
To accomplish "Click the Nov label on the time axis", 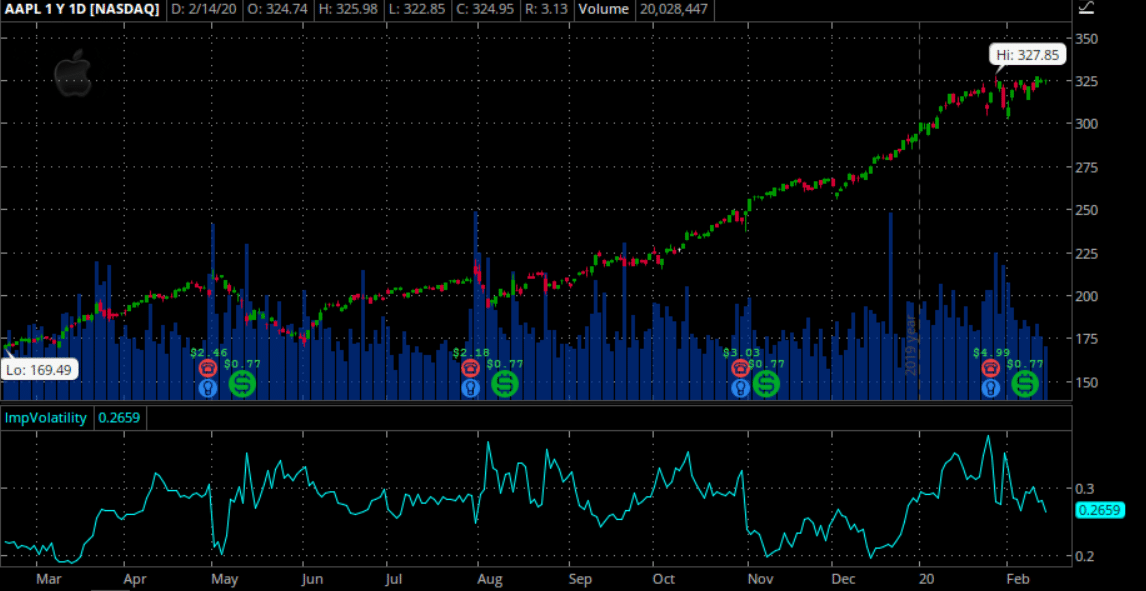I will pyautogui.click(x=761, y=580).
